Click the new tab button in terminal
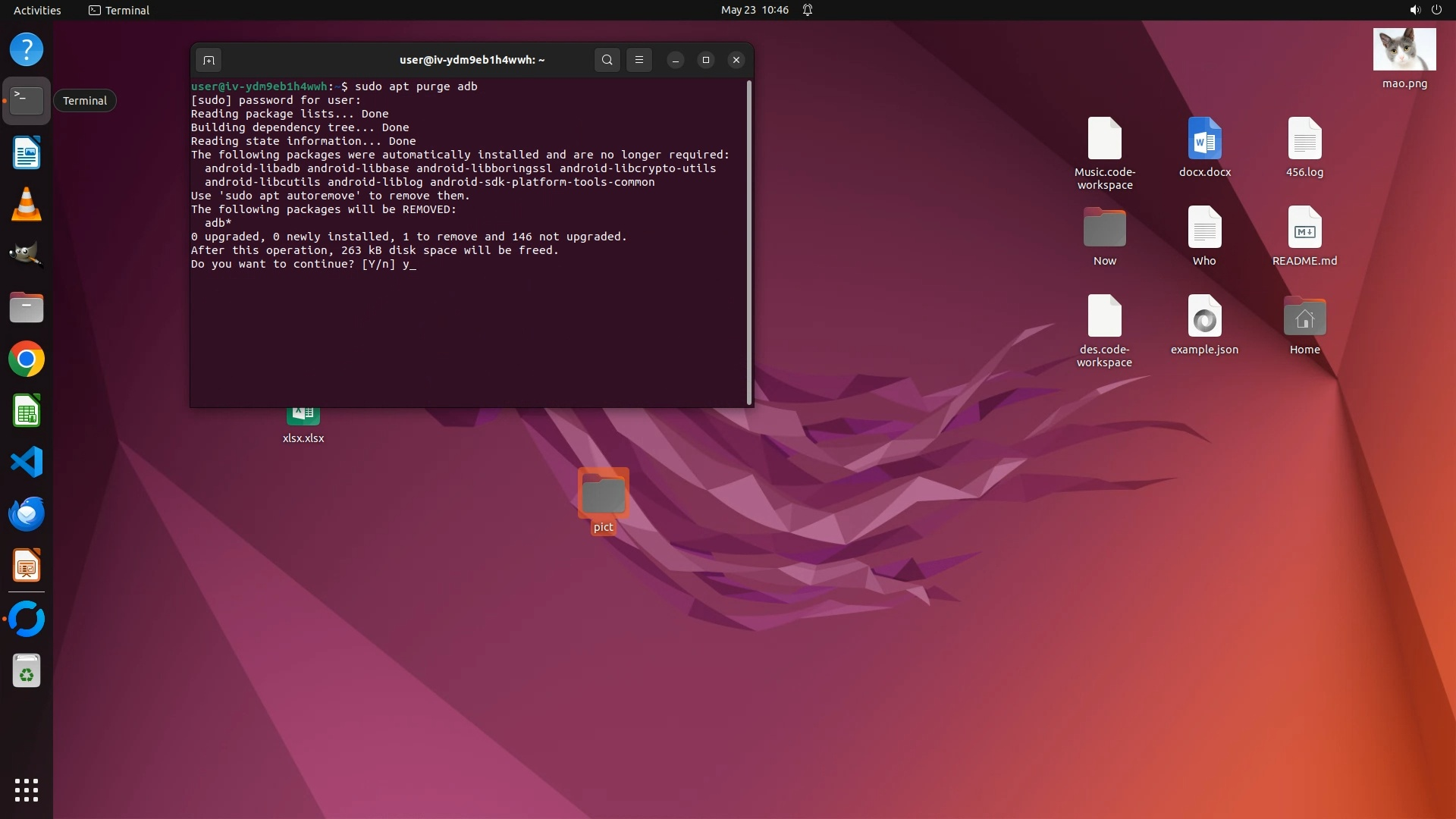This screenshot has height=819, width=1456. (209, 60)
